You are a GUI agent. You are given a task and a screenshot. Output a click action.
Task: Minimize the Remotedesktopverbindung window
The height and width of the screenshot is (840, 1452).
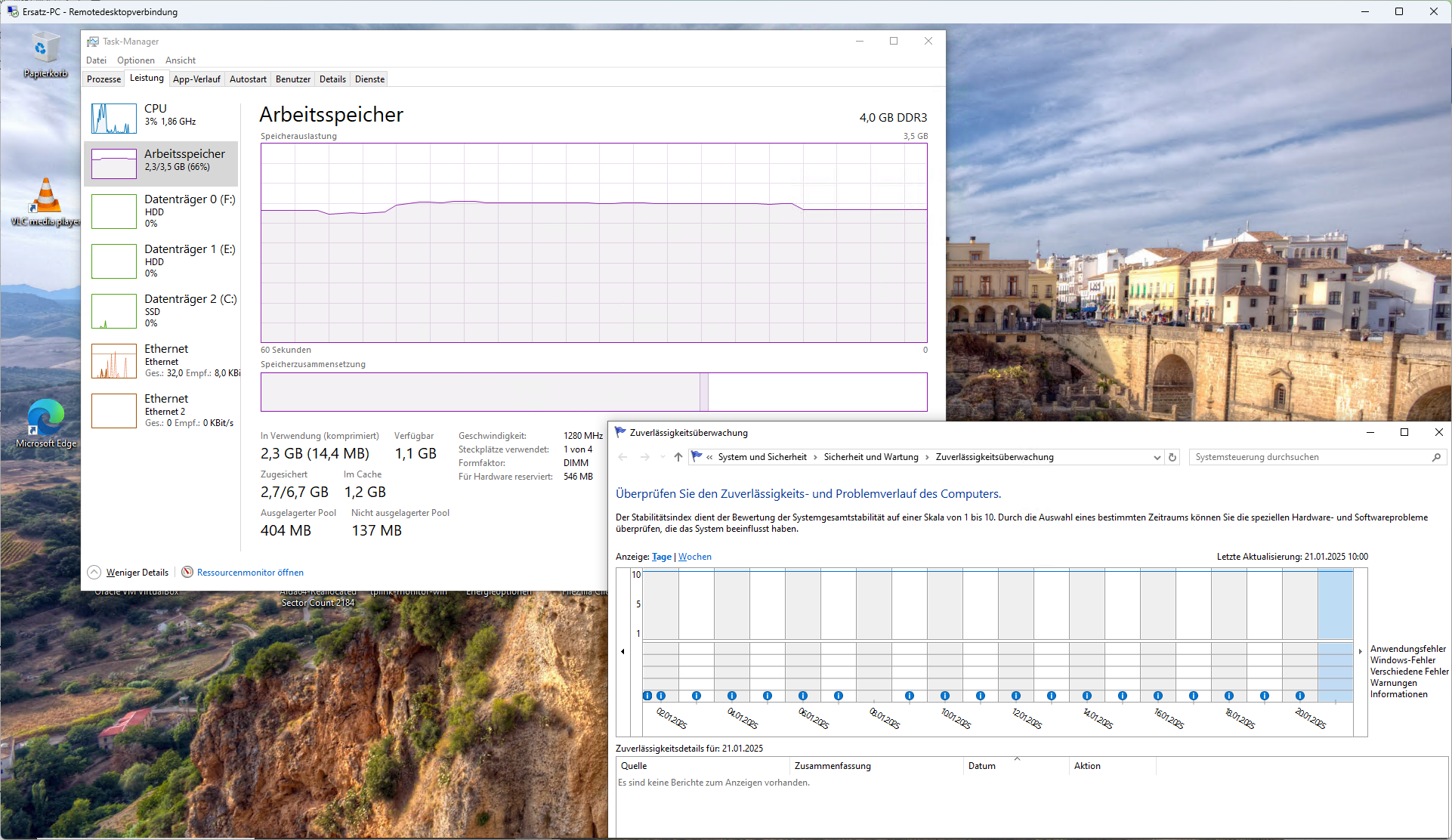coord(1364,11)
